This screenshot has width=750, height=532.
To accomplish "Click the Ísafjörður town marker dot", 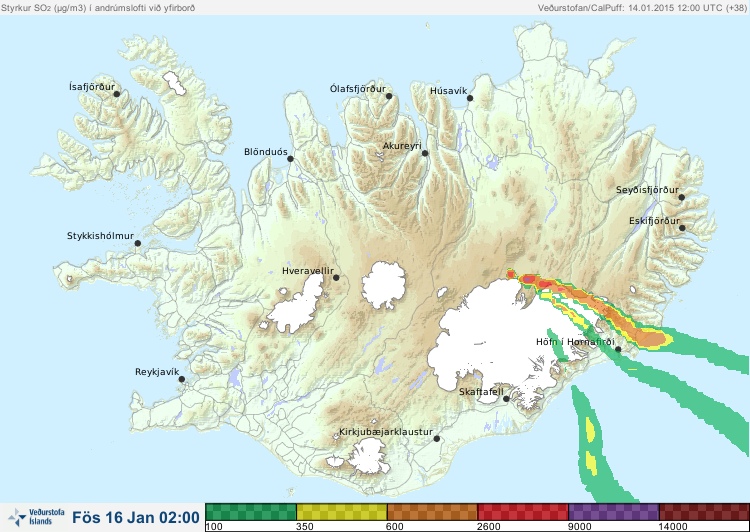I will pyautogui.click(x=116, y=94).
